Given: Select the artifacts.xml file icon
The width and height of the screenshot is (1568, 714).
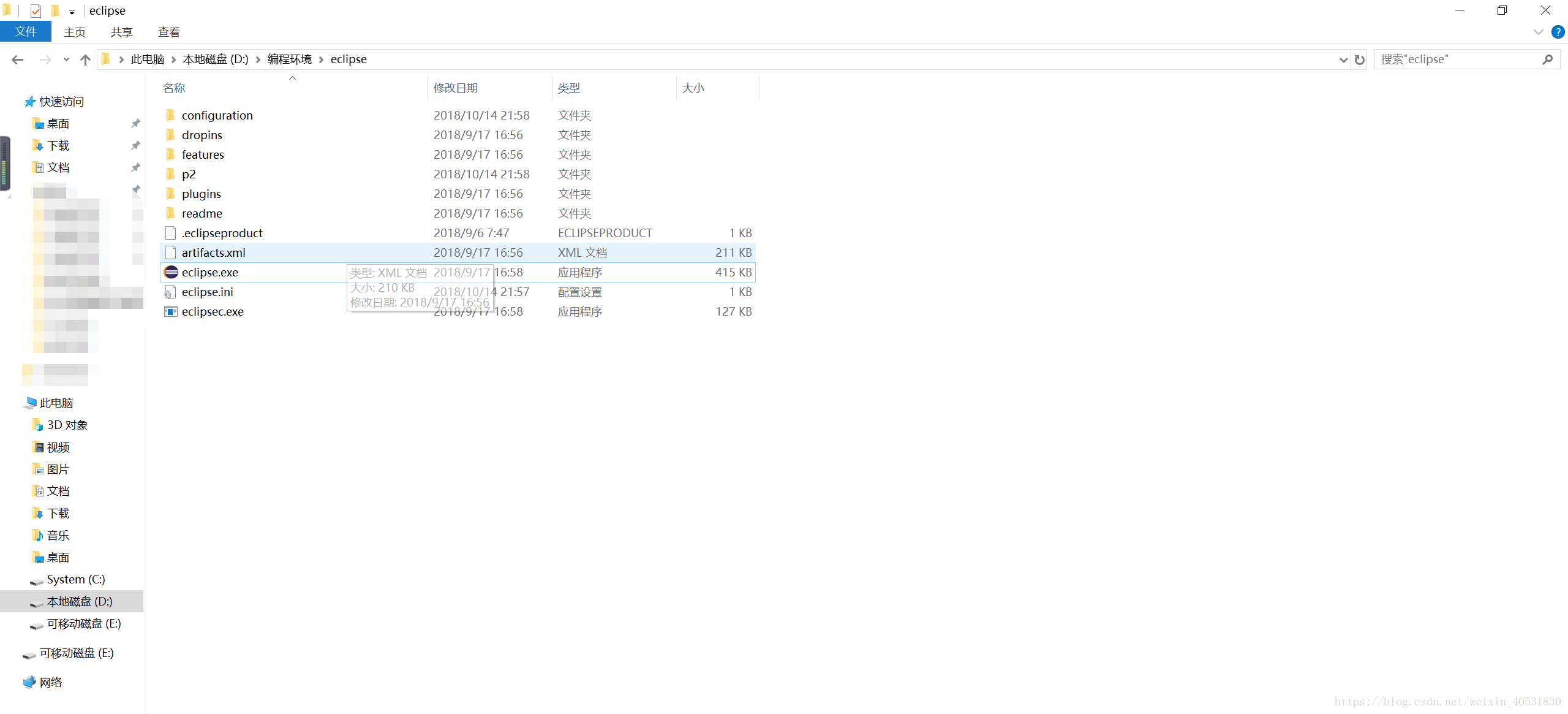Looking at the screenshot, I should [x=171, y=253].
